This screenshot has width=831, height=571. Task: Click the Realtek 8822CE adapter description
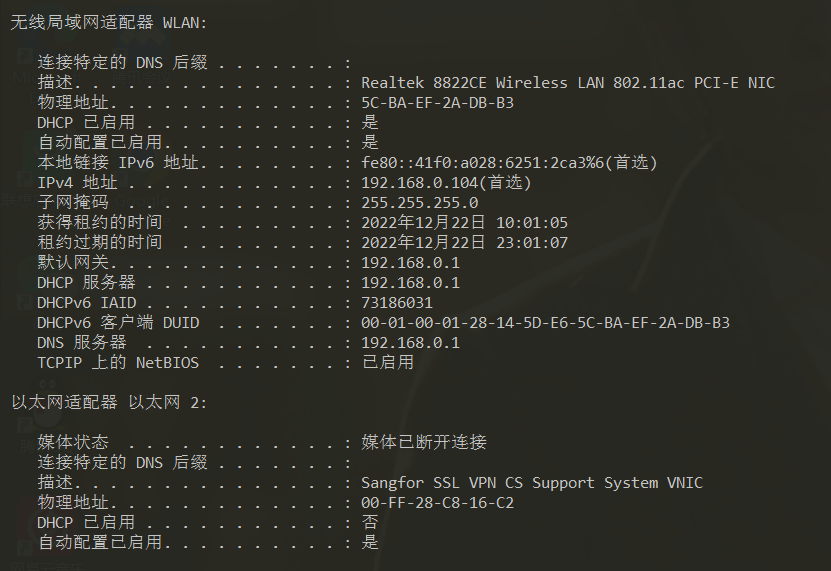(x=567, y=82)
